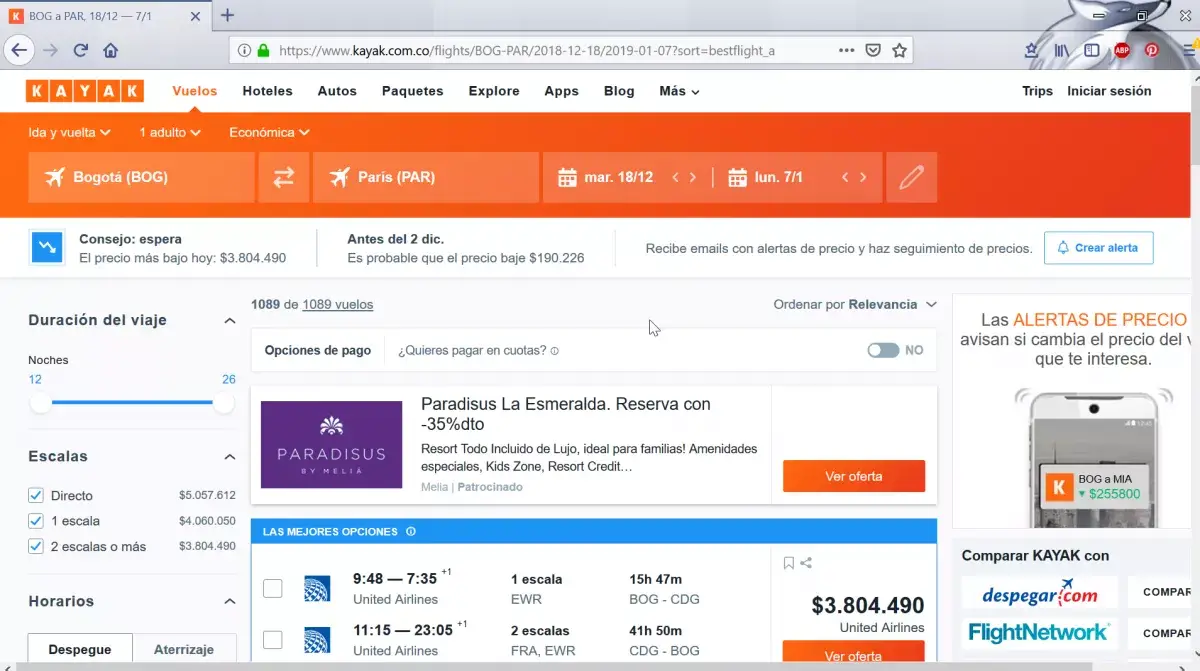Click the Crear alerta button
The image size is (1200, 671).
1098,248
